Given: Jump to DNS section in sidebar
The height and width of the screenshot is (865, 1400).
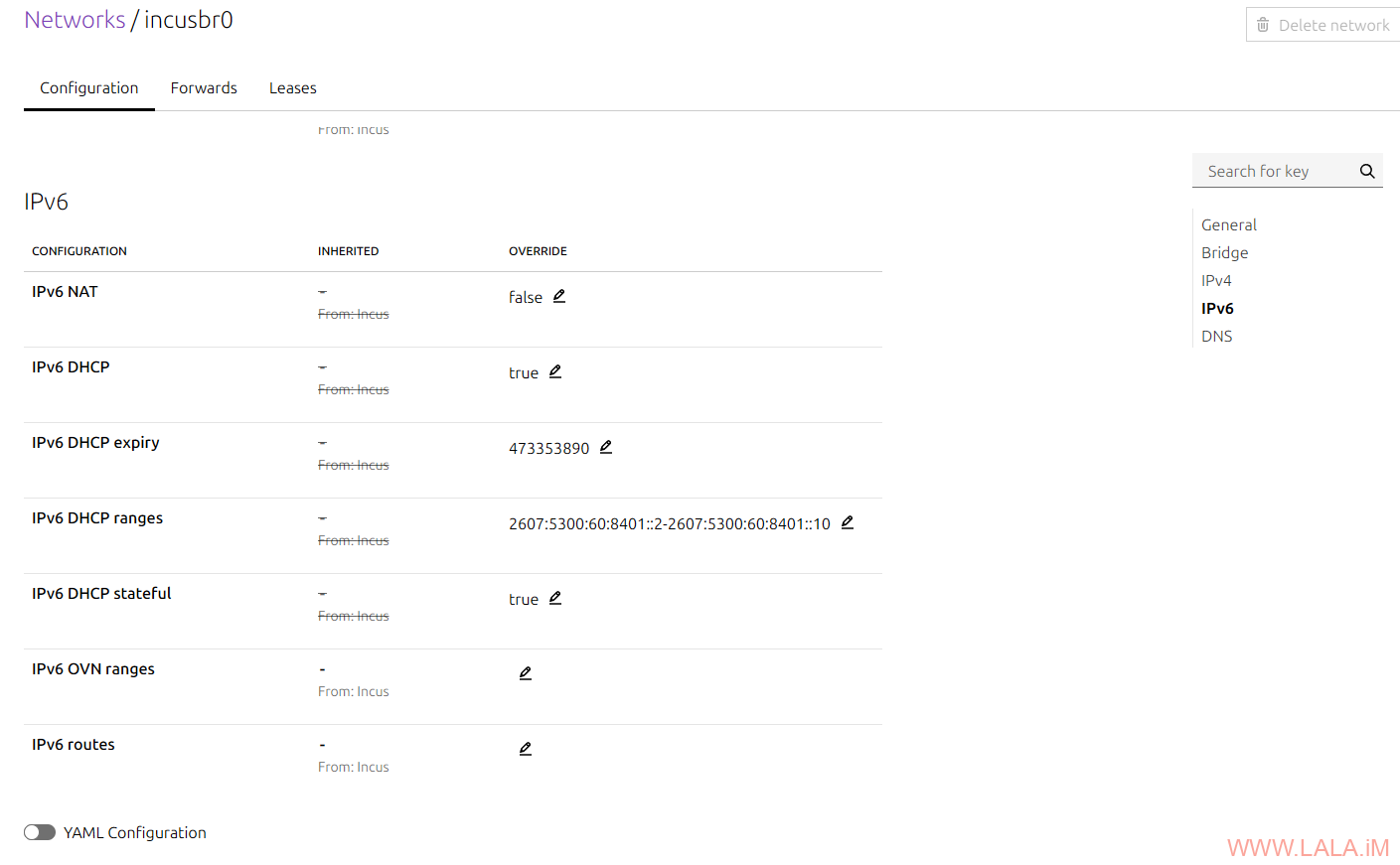Looking at the screenshot, I should (1216, 337).
